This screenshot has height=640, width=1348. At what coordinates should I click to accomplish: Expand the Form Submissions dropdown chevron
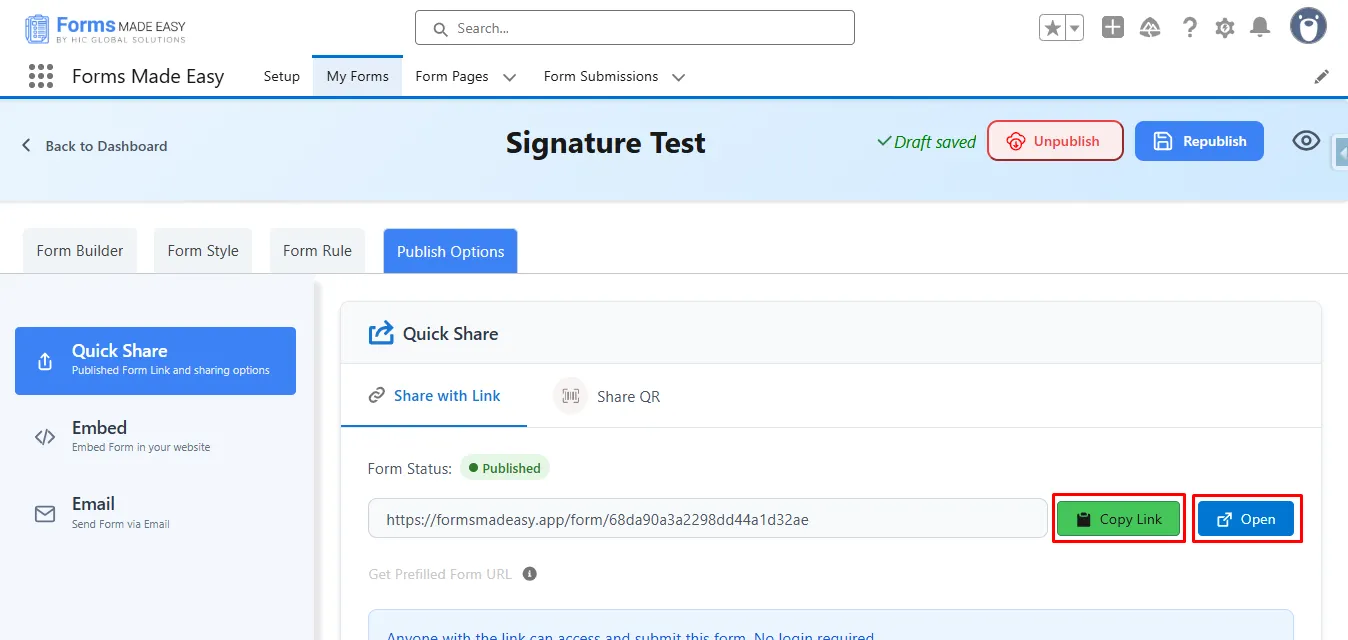(679, 77)
